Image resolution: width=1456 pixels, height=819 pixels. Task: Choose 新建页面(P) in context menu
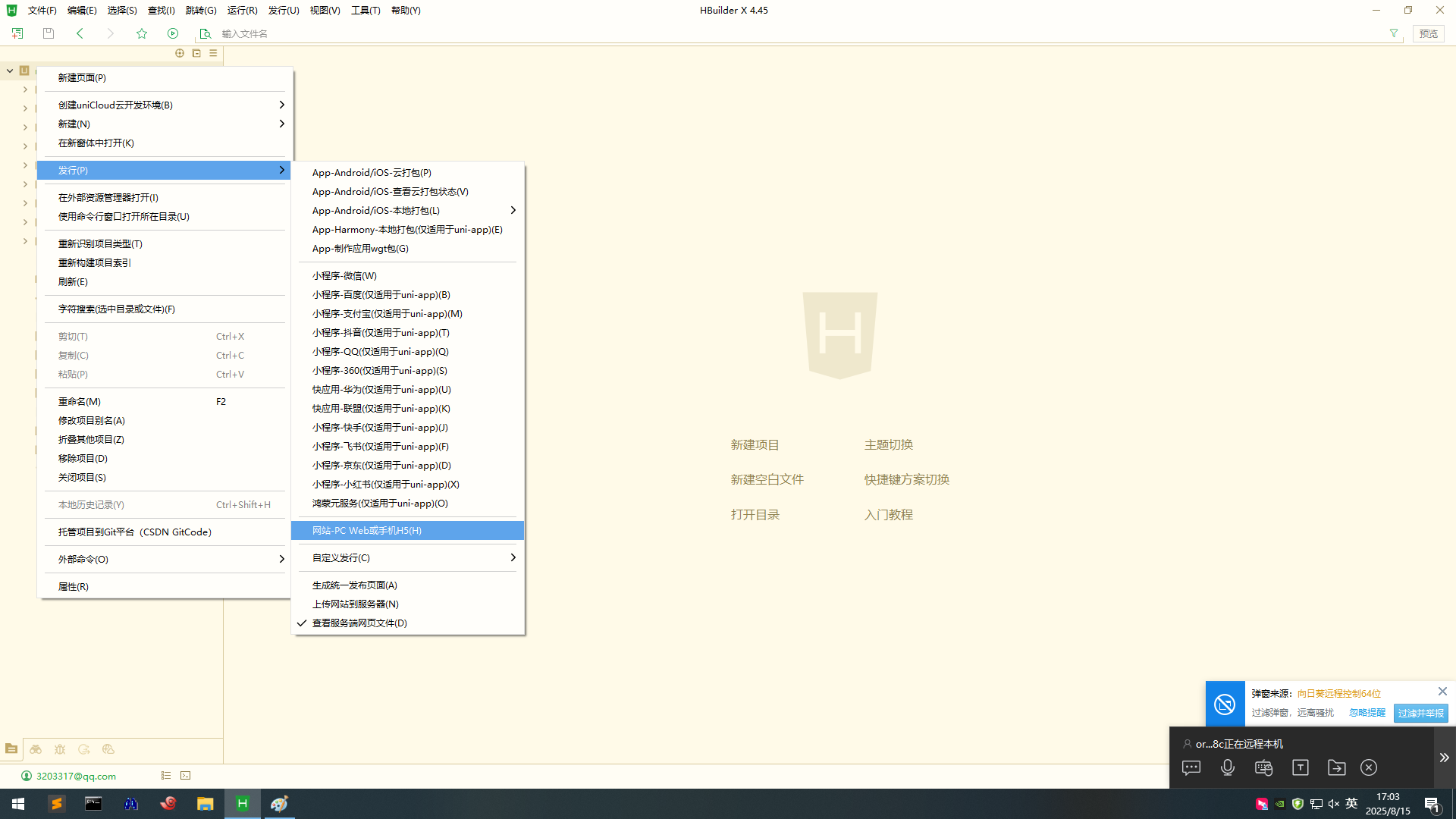pyautogui.click(x=165, y=78)
